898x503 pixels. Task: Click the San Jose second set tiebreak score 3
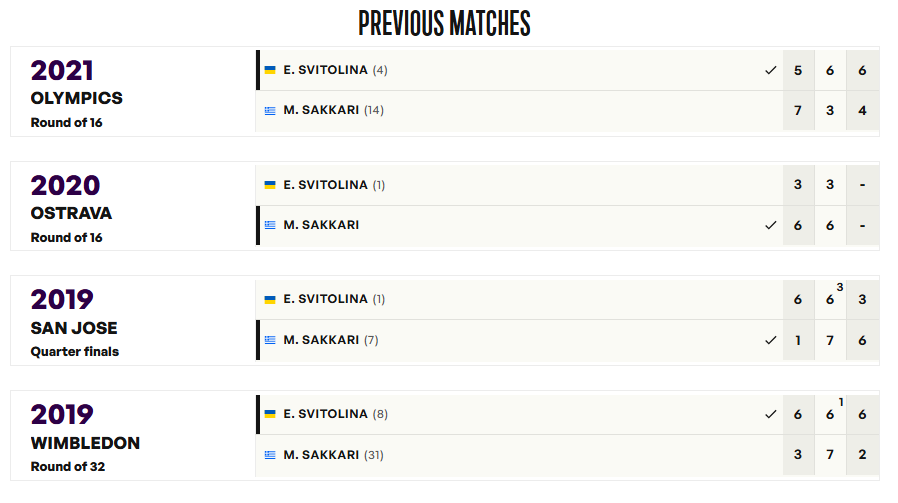[840, 287]
